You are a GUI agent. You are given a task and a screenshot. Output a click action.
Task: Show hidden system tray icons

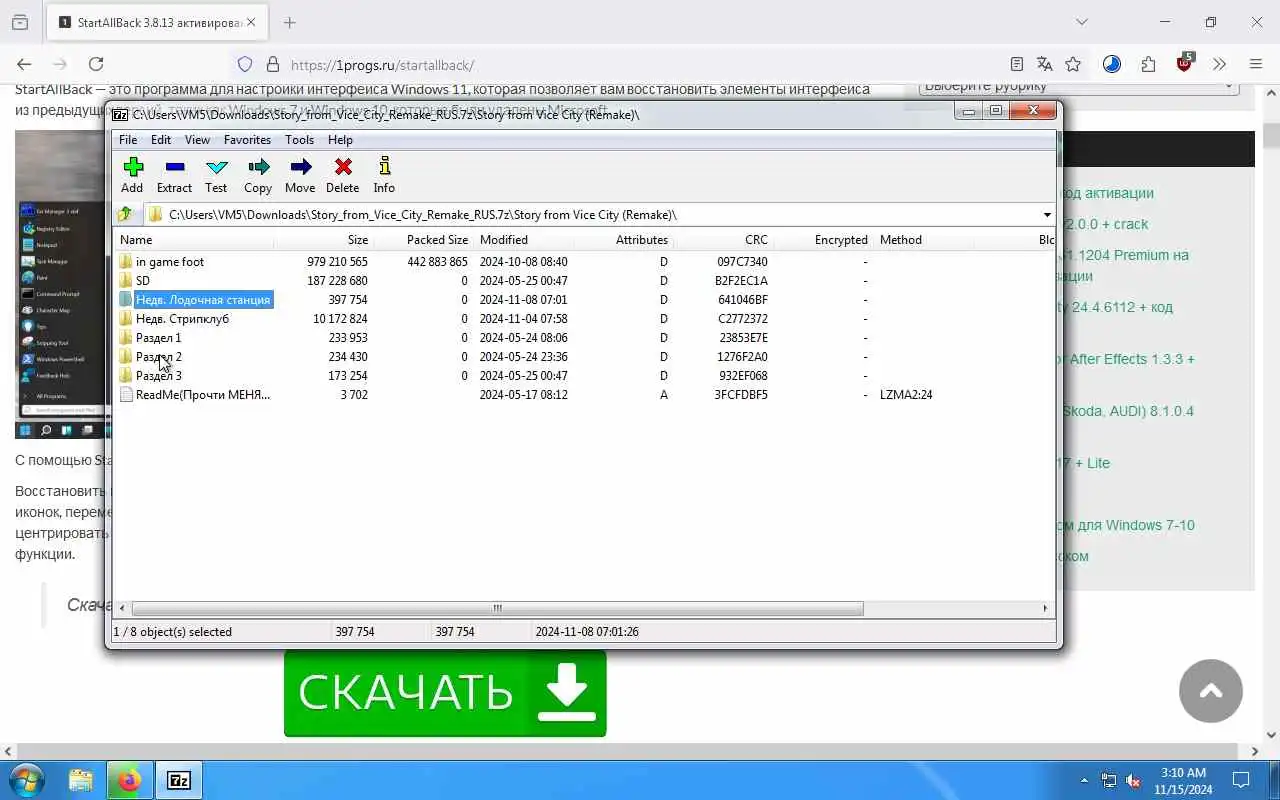1084,780
